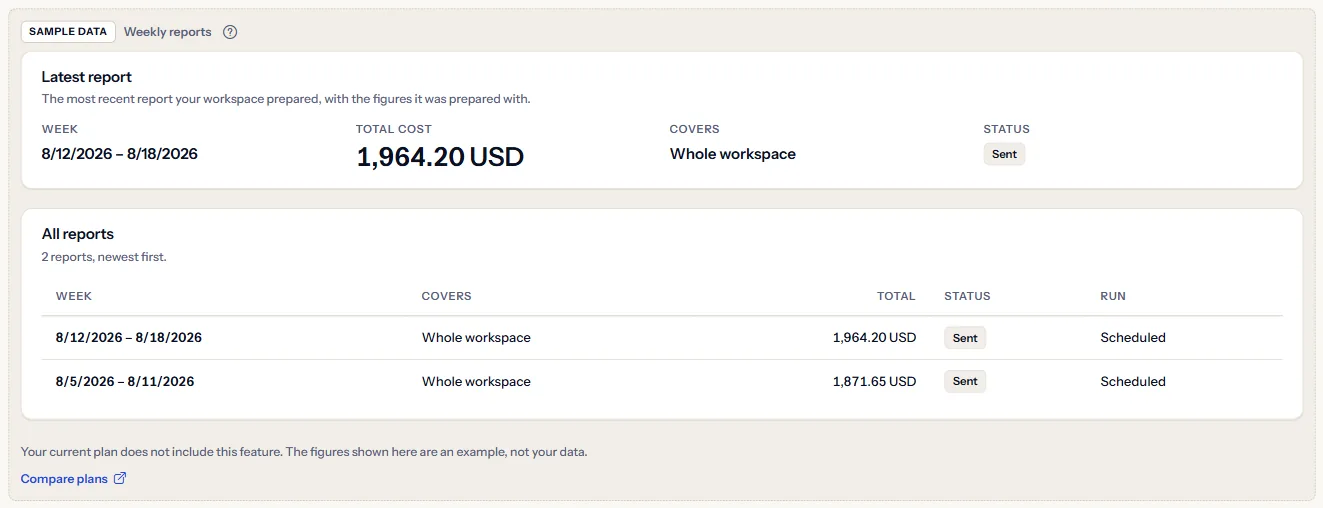Click the Sent status badge in Latest report
The width and height of the screenshot is (1323, 508).
[x=1004, y=154]
